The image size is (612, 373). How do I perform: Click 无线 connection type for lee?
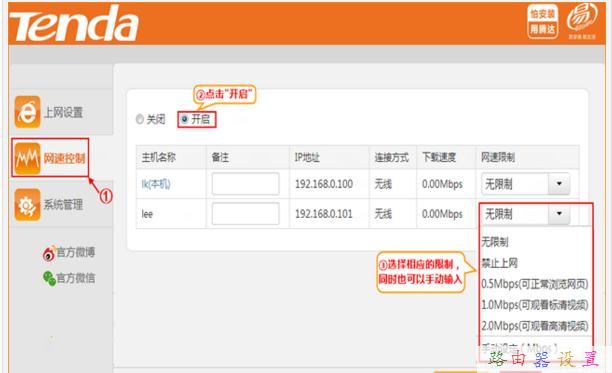[383, 214]
